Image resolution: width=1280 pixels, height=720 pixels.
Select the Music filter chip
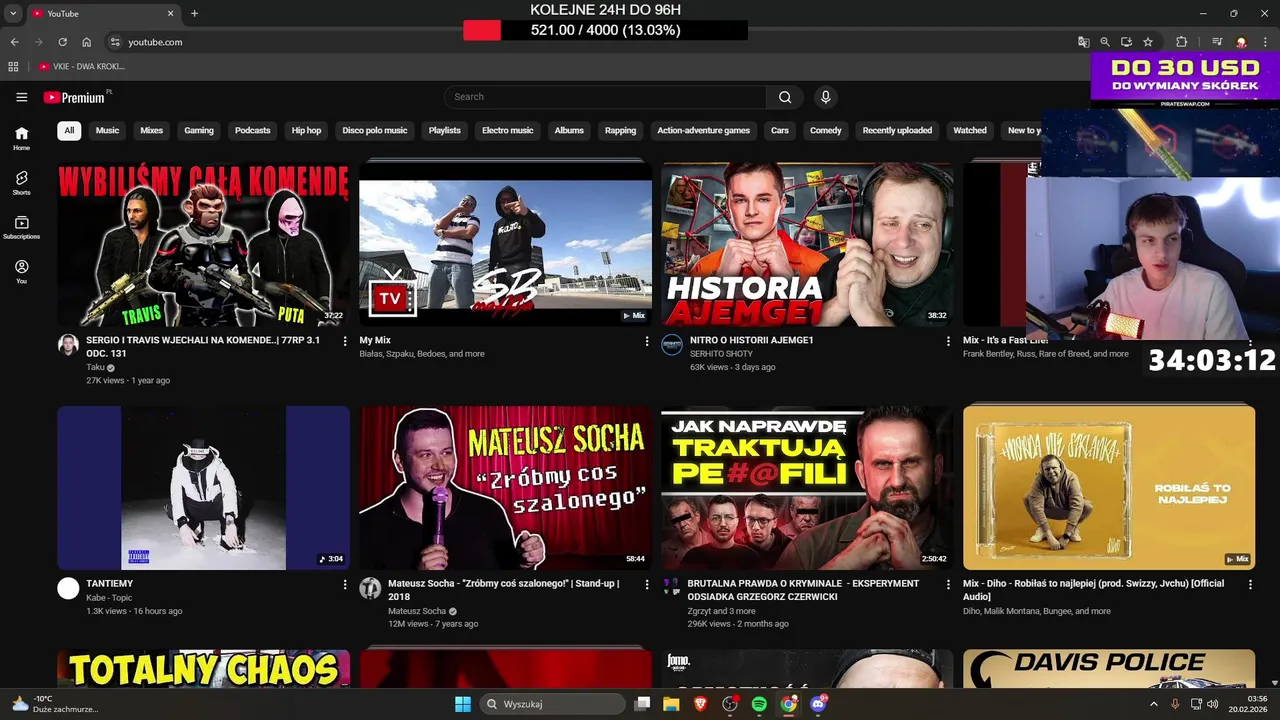click(x=107, y=130)
